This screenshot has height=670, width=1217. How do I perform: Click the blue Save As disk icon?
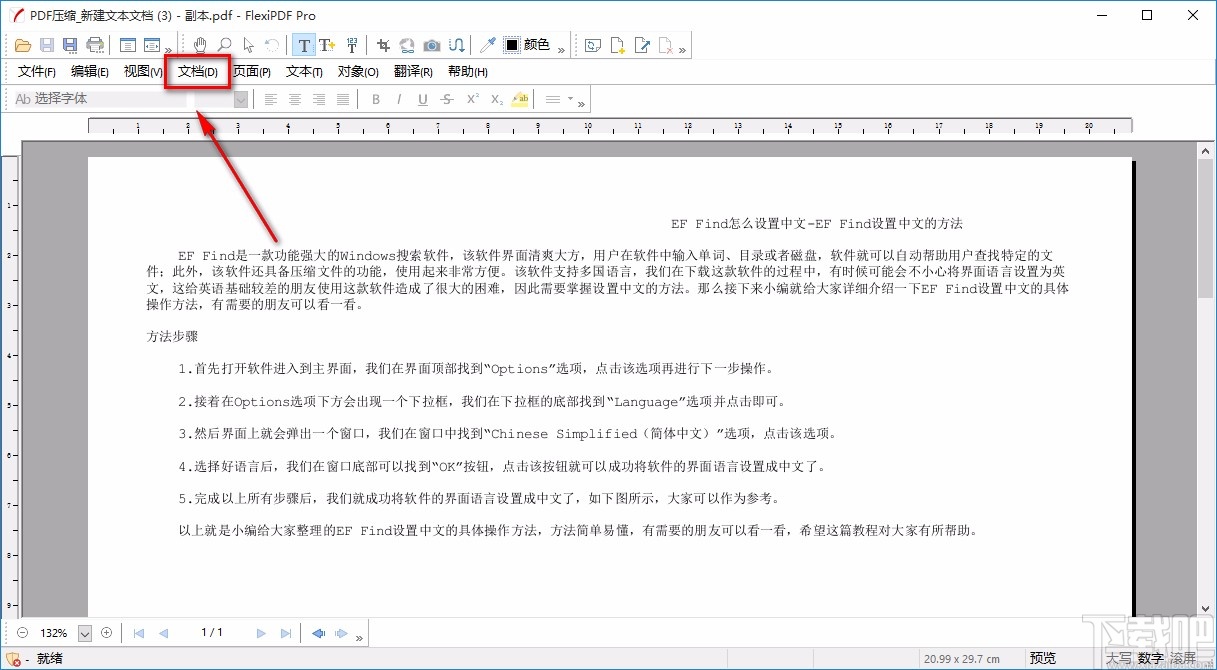tap(70, 45)
